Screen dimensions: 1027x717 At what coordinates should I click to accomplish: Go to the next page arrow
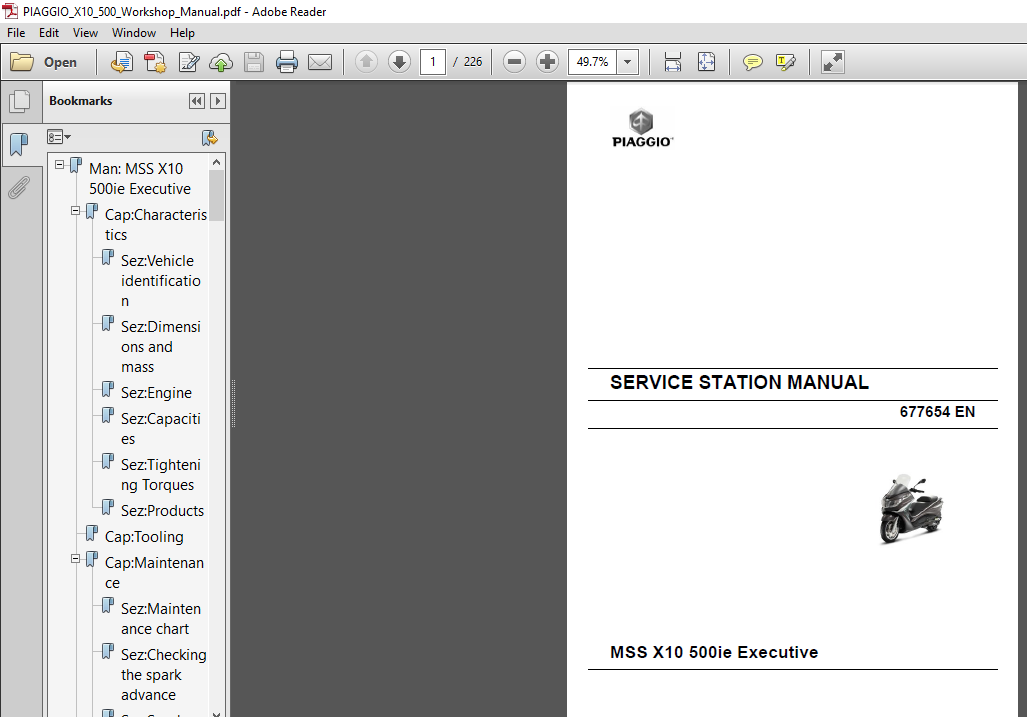[x=399, y=62]
